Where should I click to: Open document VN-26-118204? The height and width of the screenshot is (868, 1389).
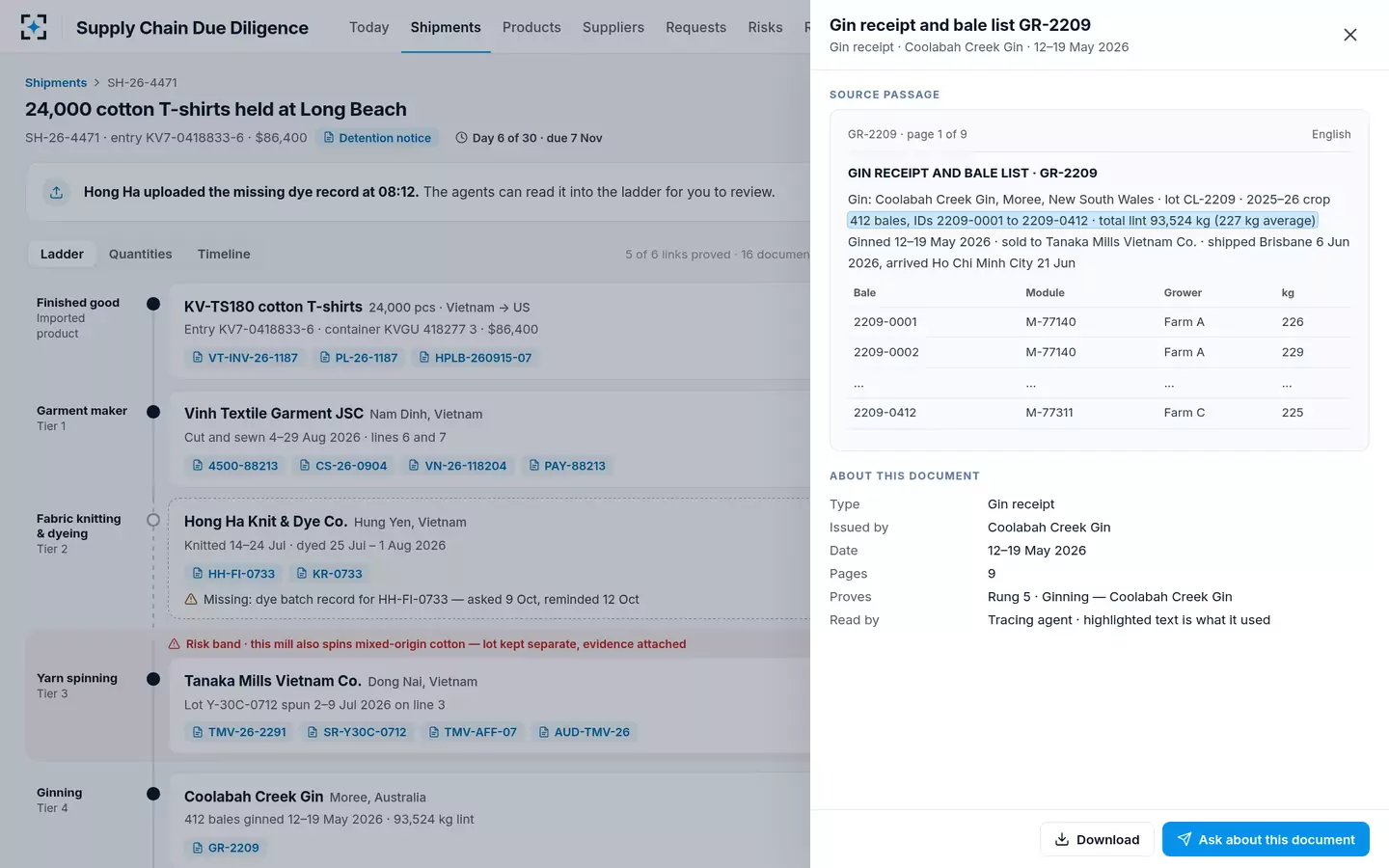[457, 466]
